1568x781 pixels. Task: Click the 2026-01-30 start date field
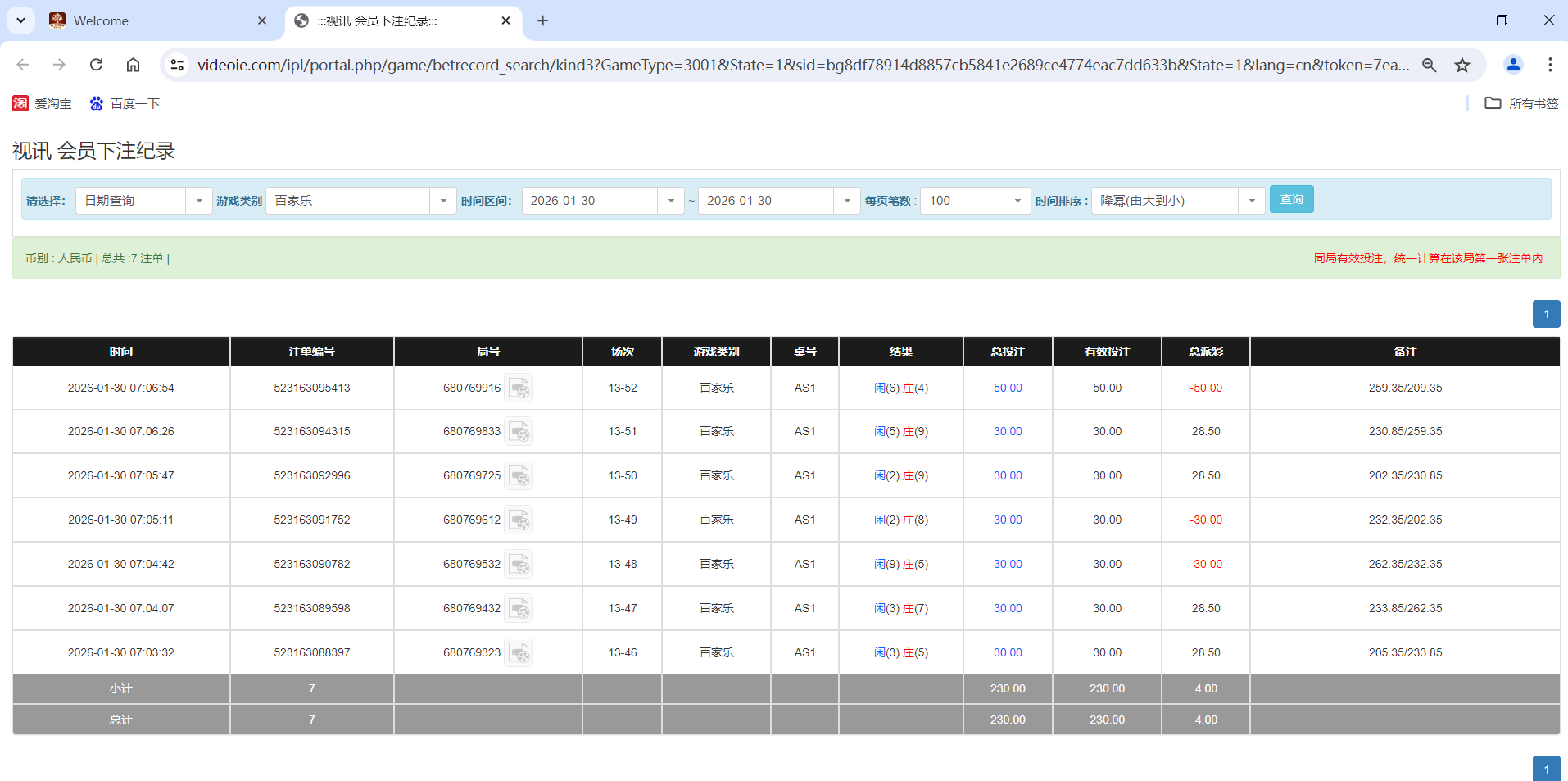pyautogui.click(x=590, y=200)
